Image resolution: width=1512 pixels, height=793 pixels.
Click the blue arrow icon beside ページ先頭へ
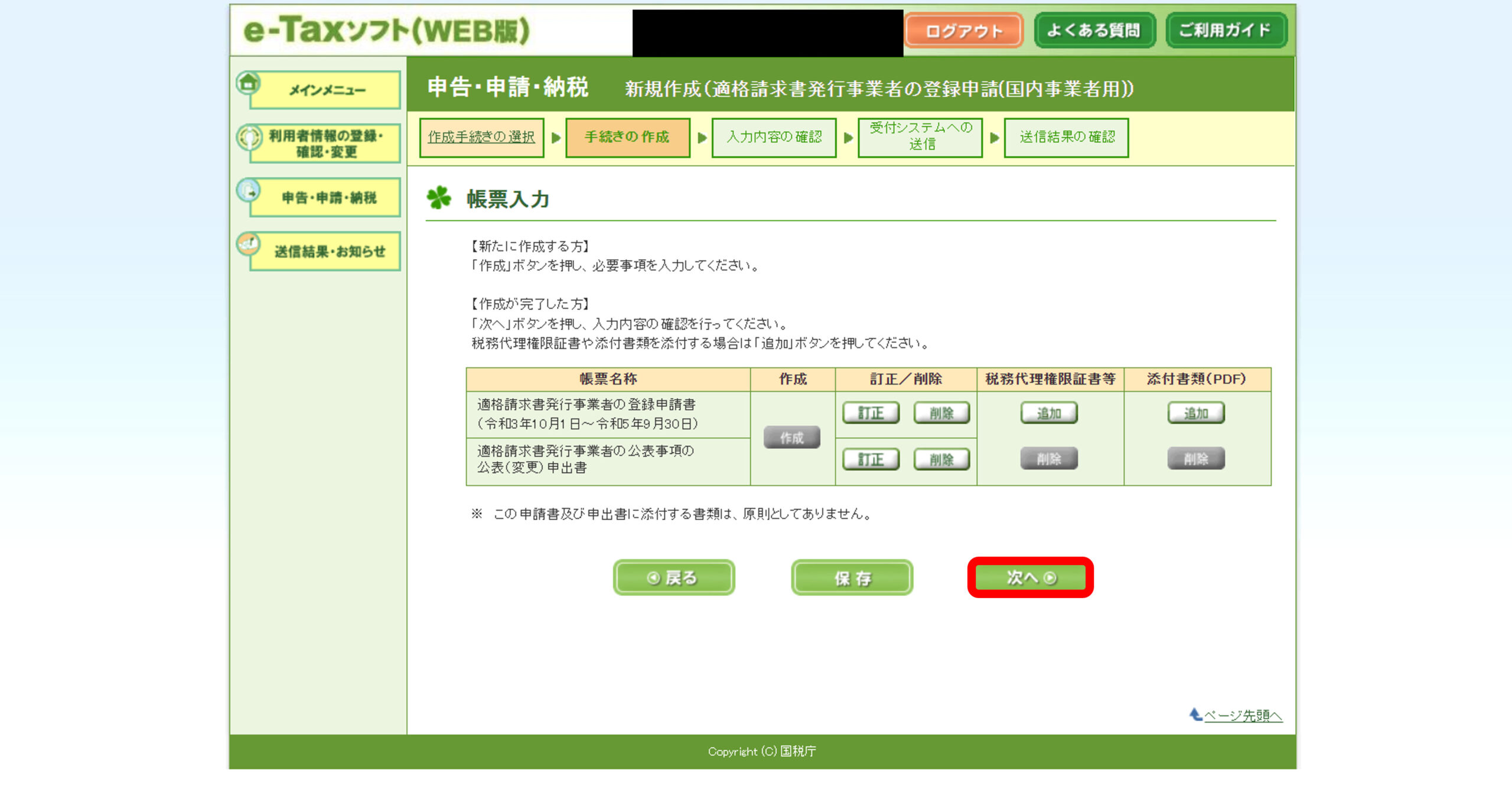[1195, 714]
